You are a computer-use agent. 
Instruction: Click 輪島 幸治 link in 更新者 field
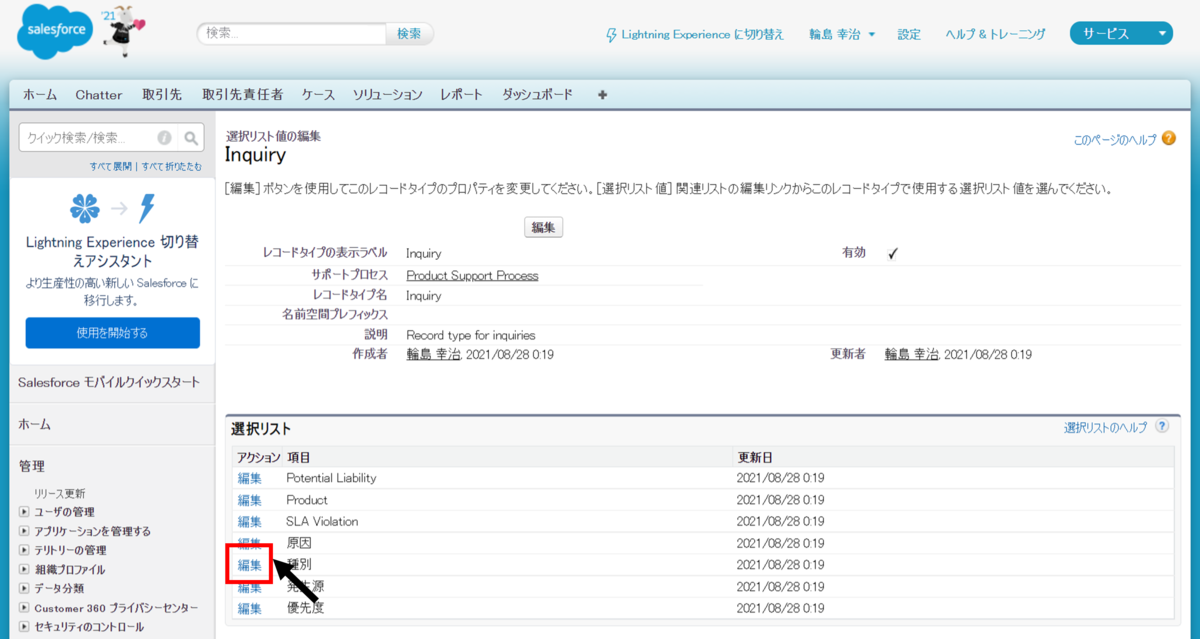912,354
